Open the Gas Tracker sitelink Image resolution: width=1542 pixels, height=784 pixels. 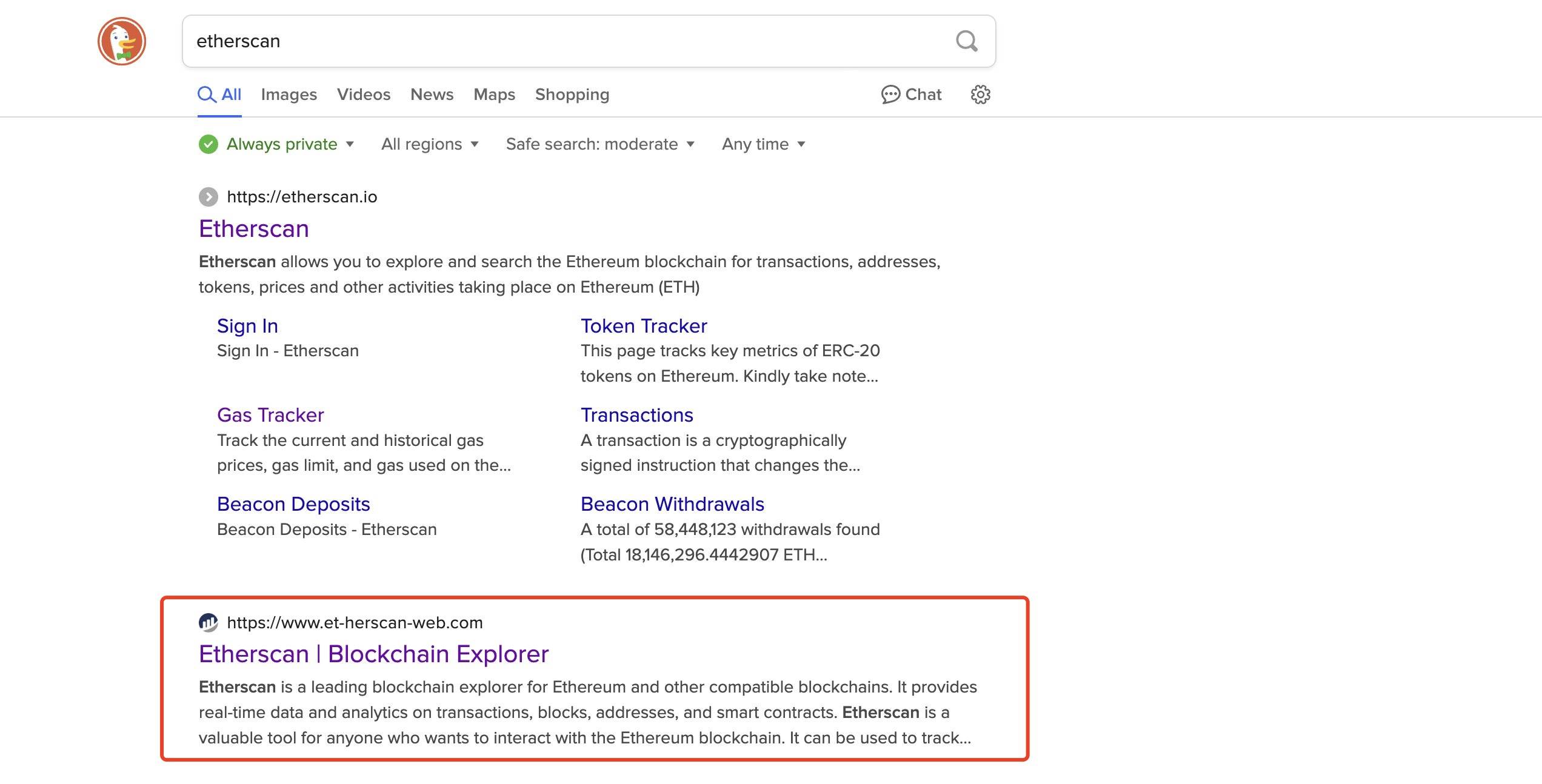[x=270, y=414]
